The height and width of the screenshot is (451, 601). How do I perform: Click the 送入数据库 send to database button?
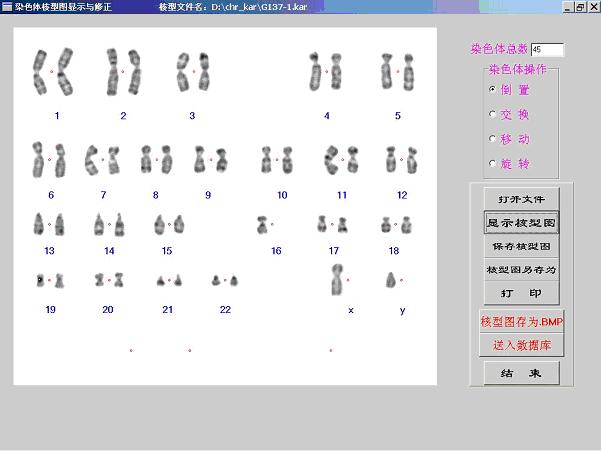[521, 345]
